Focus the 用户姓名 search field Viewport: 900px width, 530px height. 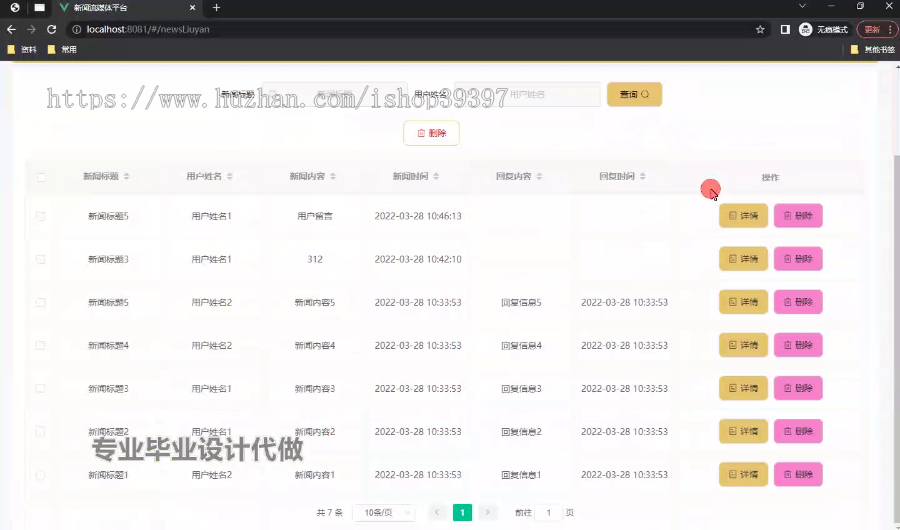point(527,94)
